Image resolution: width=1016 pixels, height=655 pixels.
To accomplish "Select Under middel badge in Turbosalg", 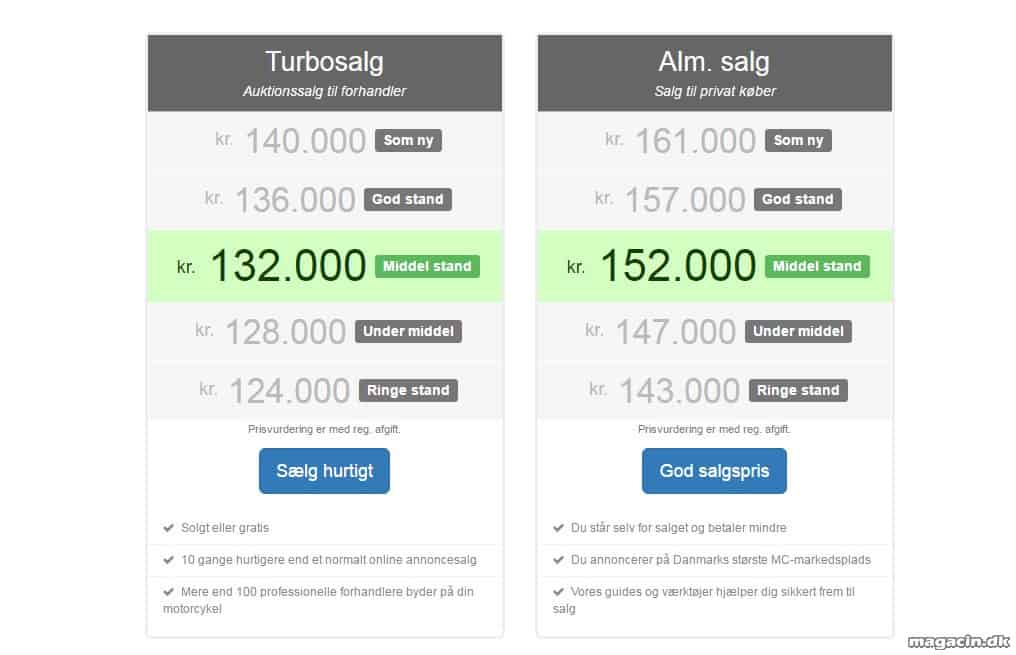I will tap(408, 332).
